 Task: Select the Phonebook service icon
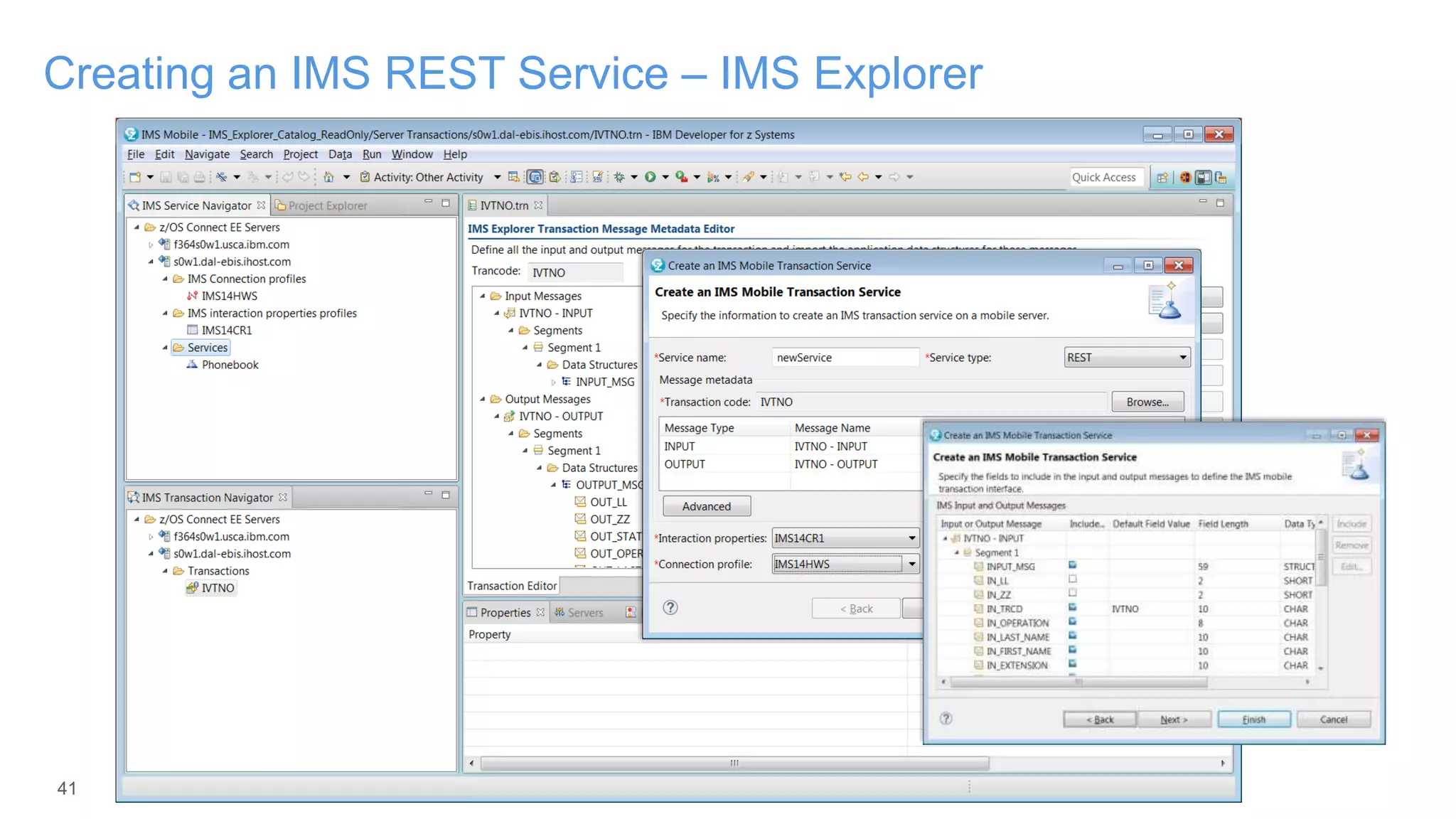pyautogui.click(x=192, y=365)
